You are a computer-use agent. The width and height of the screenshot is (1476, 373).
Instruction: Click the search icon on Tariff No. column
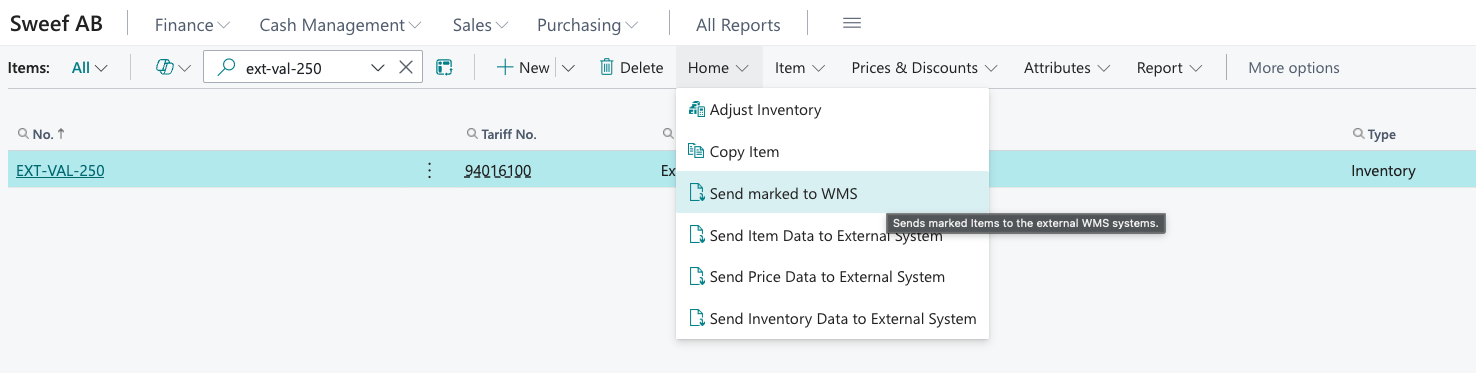click(x=472, y=134)
